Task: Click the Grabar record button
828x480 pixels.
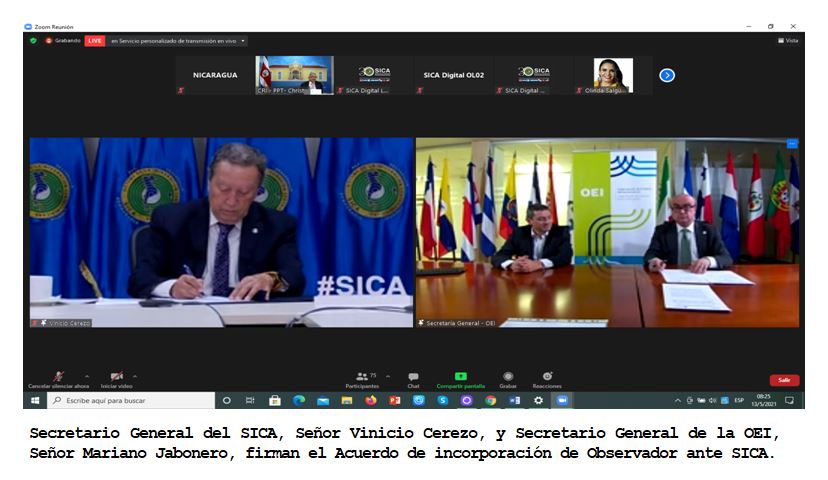Action: pyautogui.click(x=508, y=380)
